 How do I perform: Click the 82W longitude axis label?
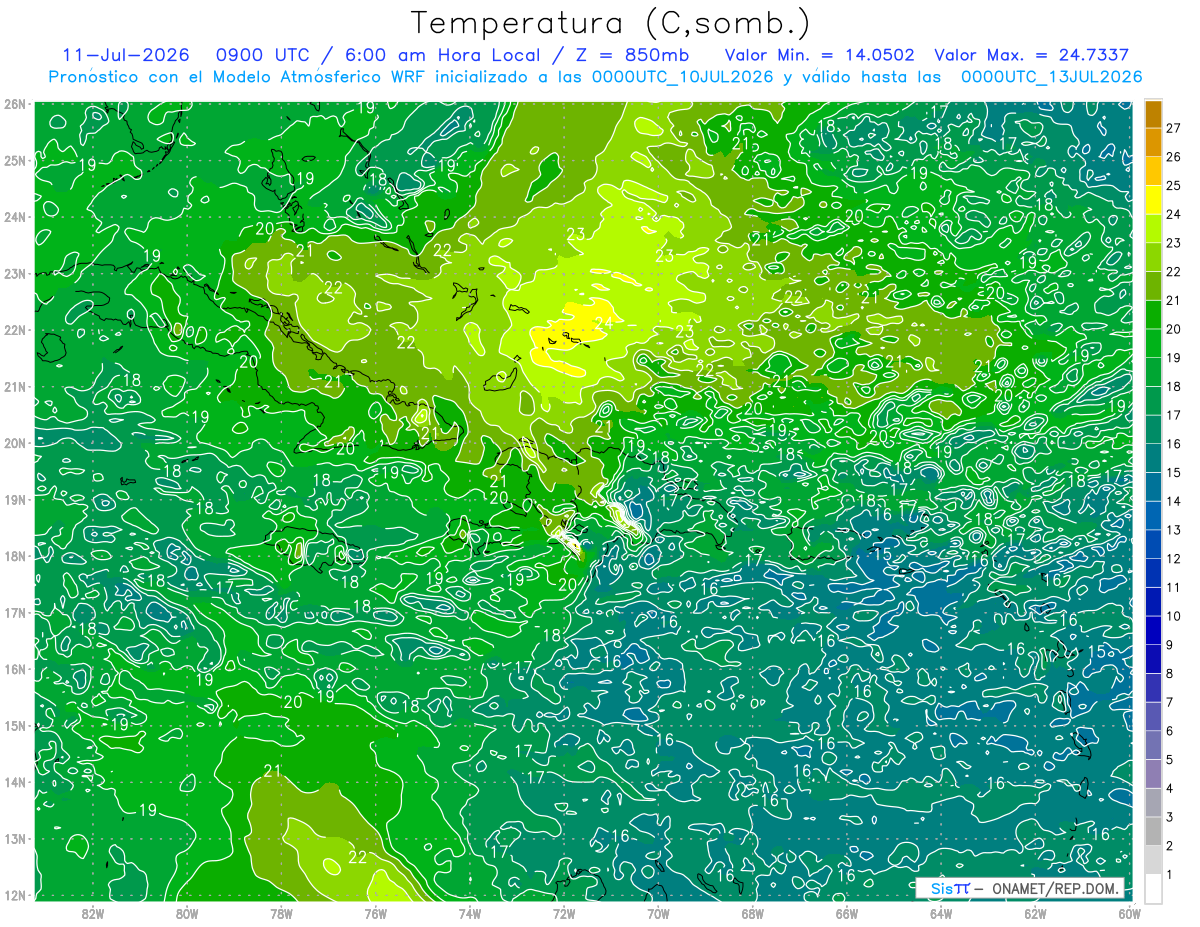pyautogui.click(x=93, y=913)
